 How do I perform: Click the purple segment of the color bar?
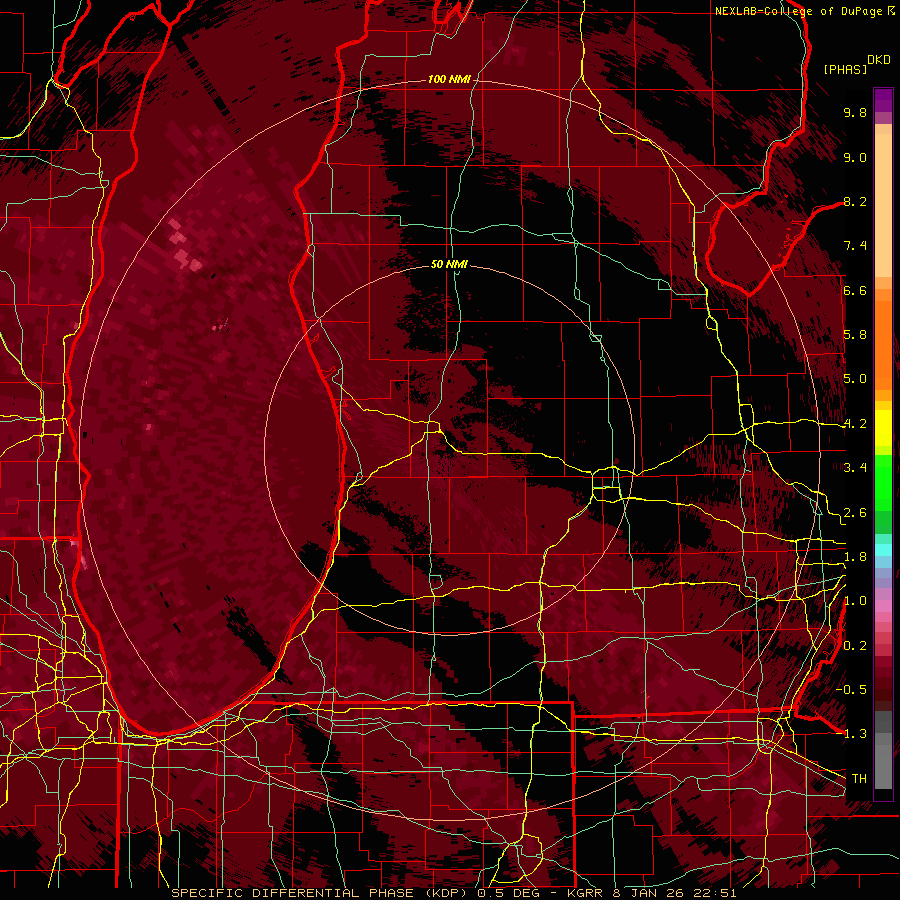(883, 100)
